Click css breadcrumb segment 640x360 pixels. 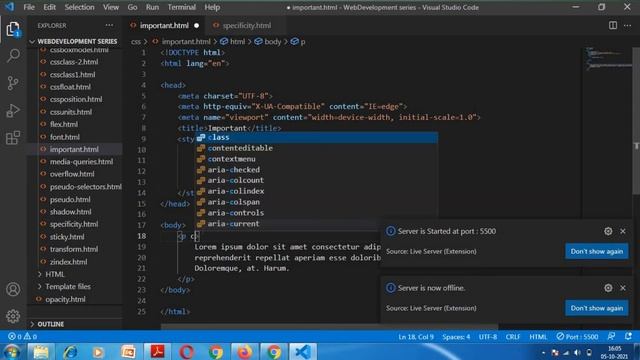[136, 42]
